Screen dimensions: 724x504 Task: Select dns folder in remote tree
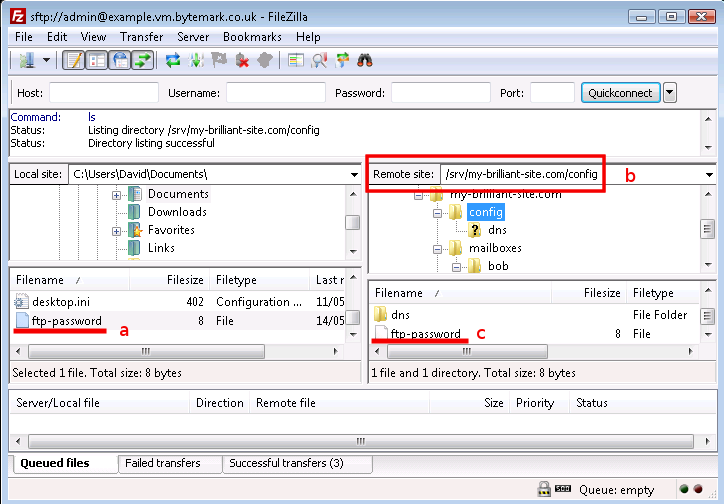tap(497, 230)
